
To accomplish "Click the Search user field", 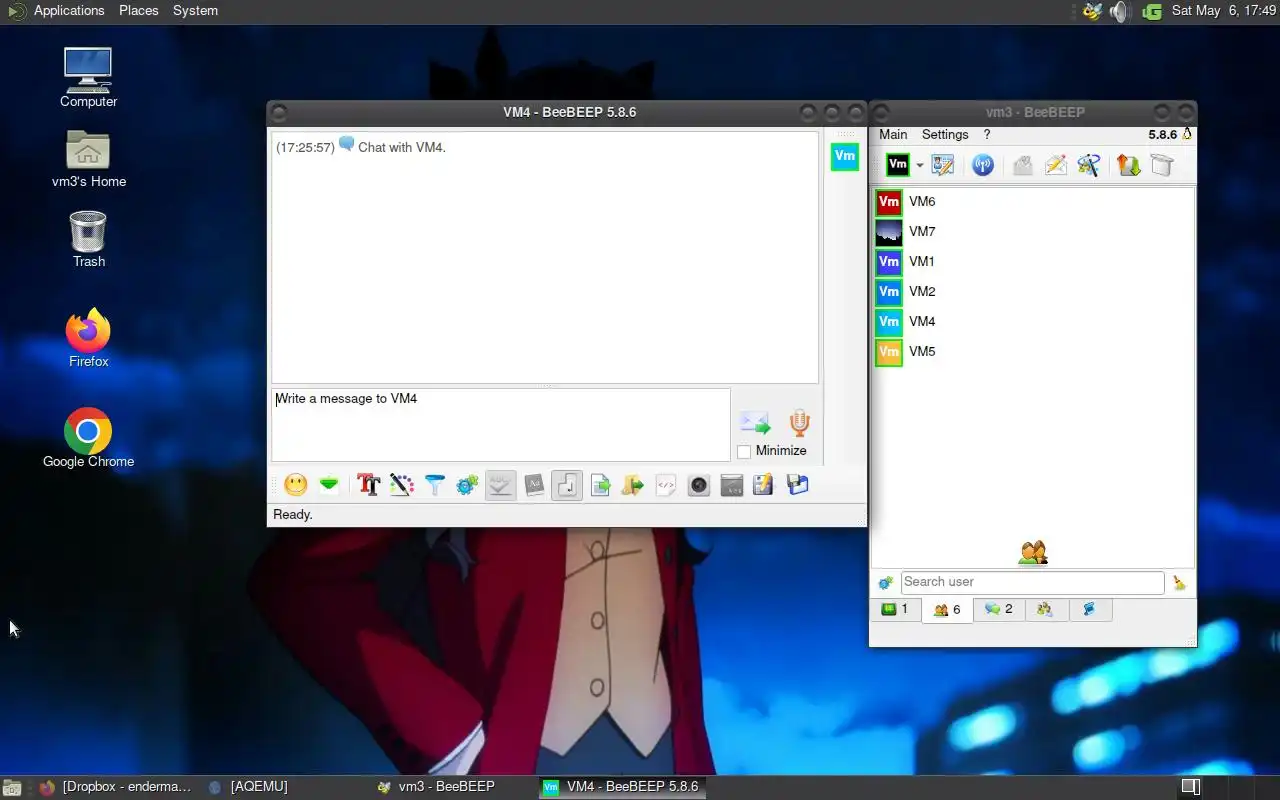I will click(x=1032, y=582).
